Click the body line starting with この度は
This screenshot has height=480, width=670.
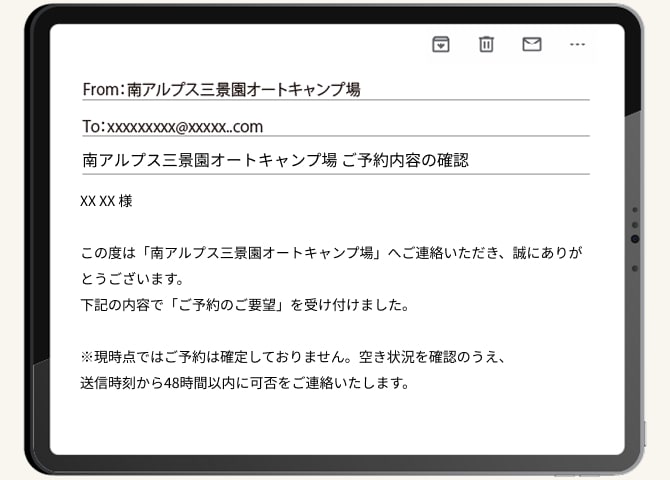(x=330, y=252)
